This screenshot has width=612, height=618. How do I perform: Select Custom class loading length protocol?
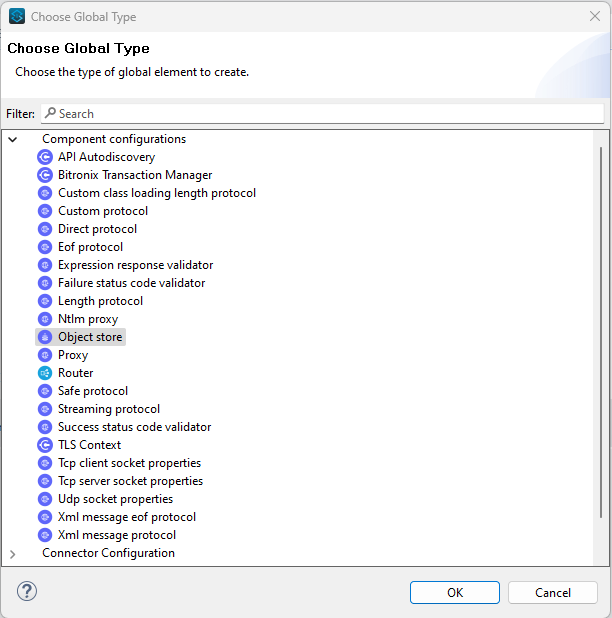156,193
